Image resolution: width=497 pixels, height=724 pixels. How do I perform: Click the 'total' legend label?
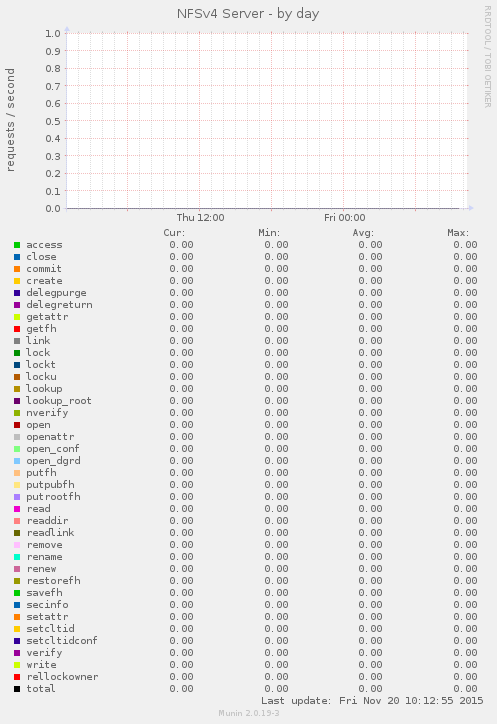point(41,689)
